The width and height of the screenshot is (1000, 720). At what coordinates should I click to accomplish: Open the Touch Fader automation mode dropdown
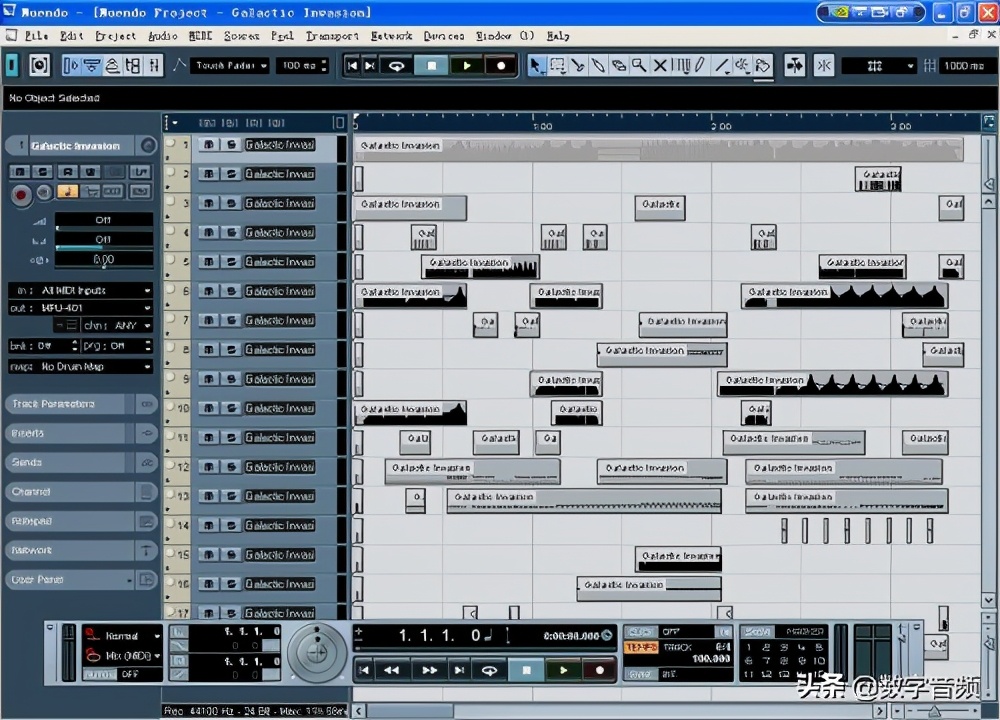(231, 66)
